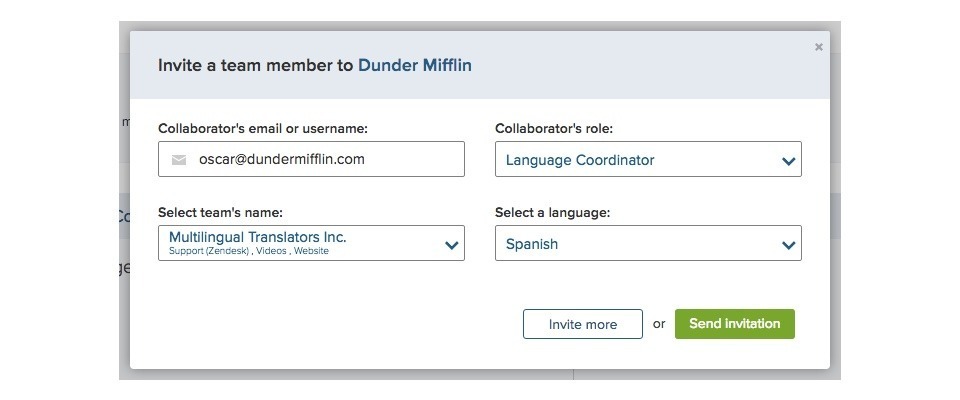This screenshot has width=960, height=400.
Task: Expand the team name chevron arrow
Action: pos(451,244)
